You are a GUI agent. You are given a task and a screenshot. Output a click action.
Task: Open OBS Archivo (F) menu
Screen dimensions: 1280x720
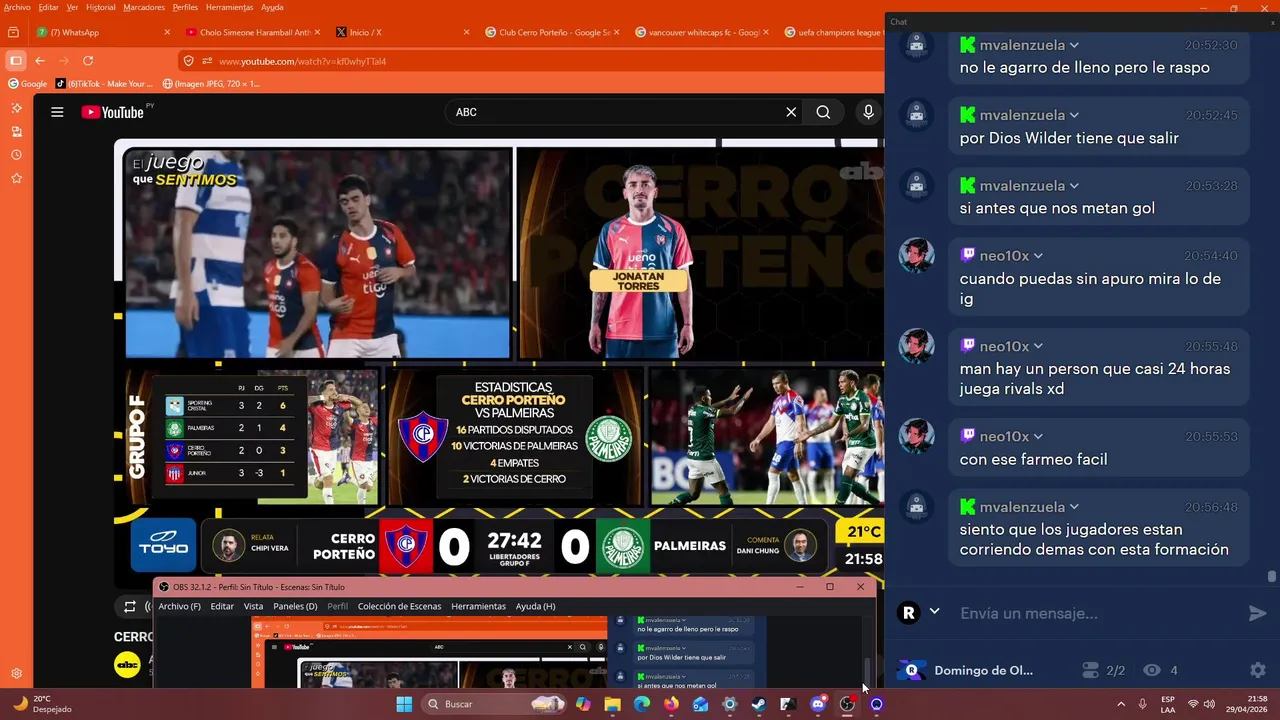point(179,606)
